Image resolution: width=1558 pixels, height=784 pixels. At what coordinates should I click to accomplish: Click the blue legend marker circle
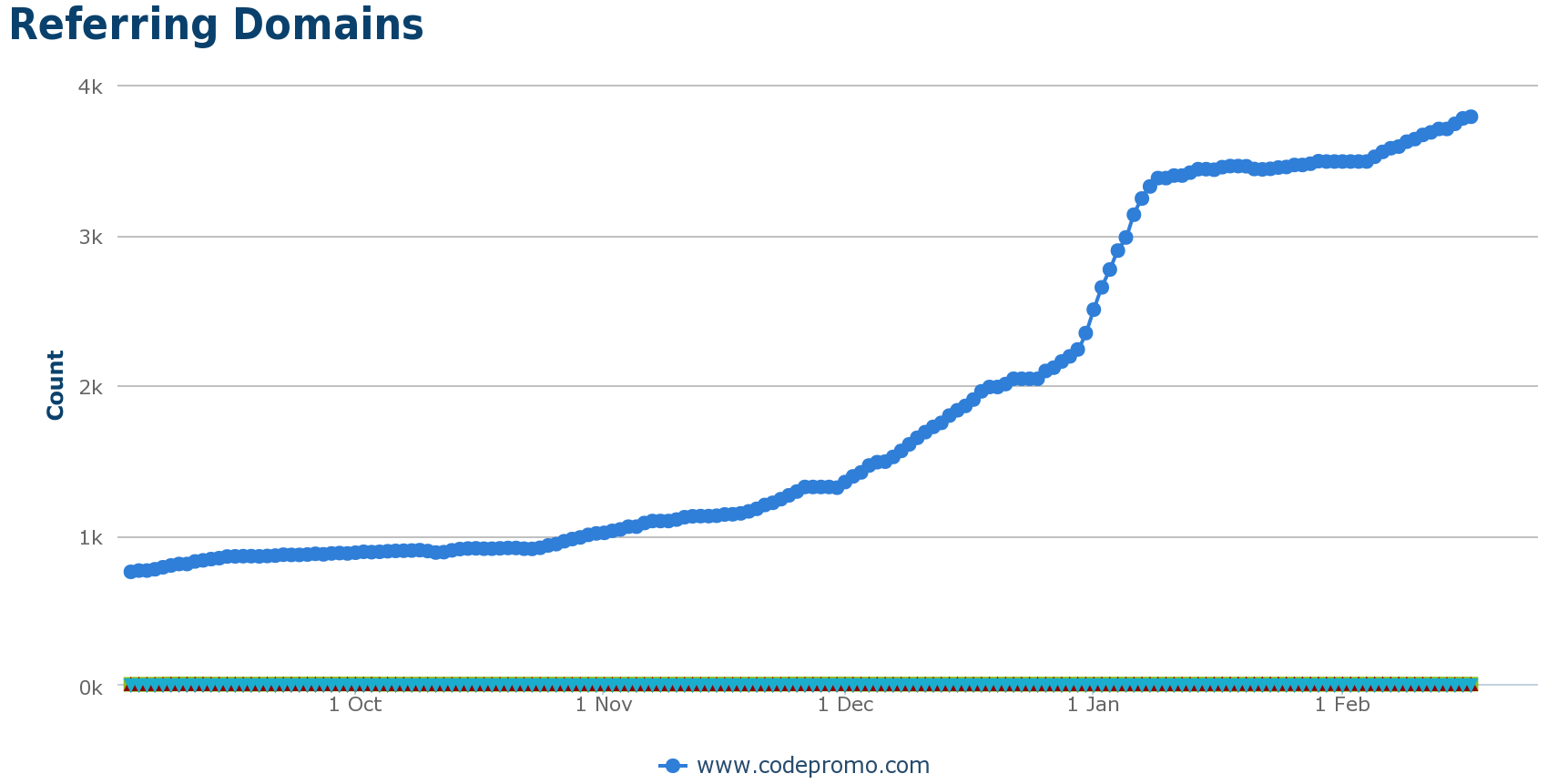[672, 766]
